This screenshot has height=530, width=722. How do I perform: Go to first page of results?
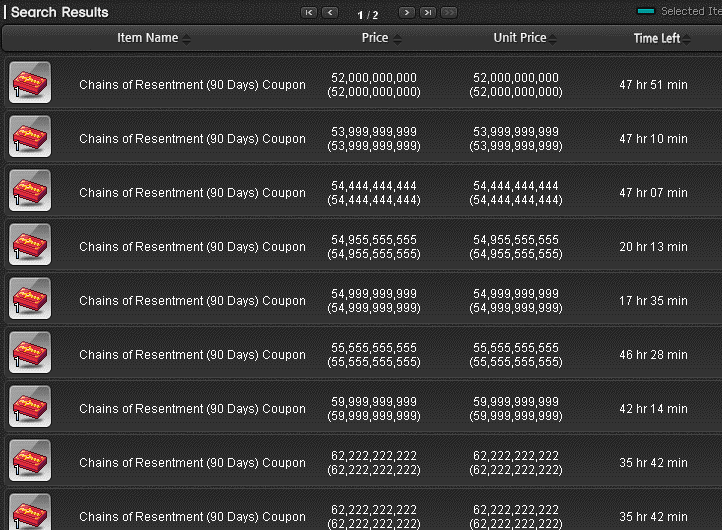pos(309,12)
